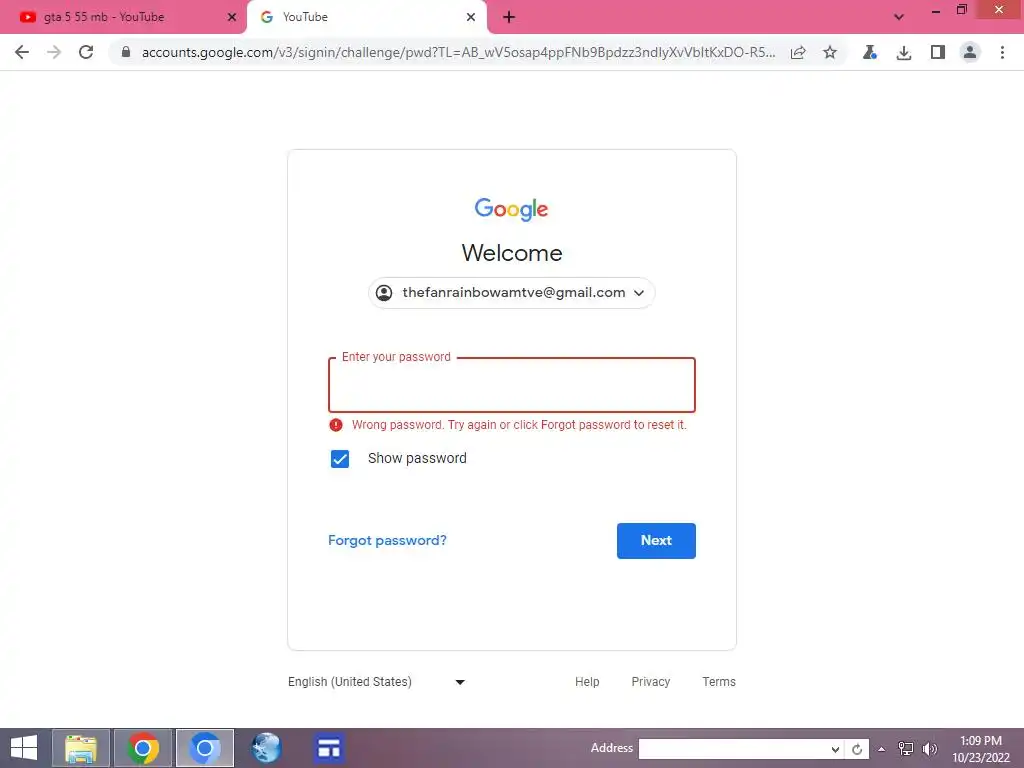Click the Next button
Viewport: 1024px width, 768px height.
pyautogui.click(x=656, y=541)
